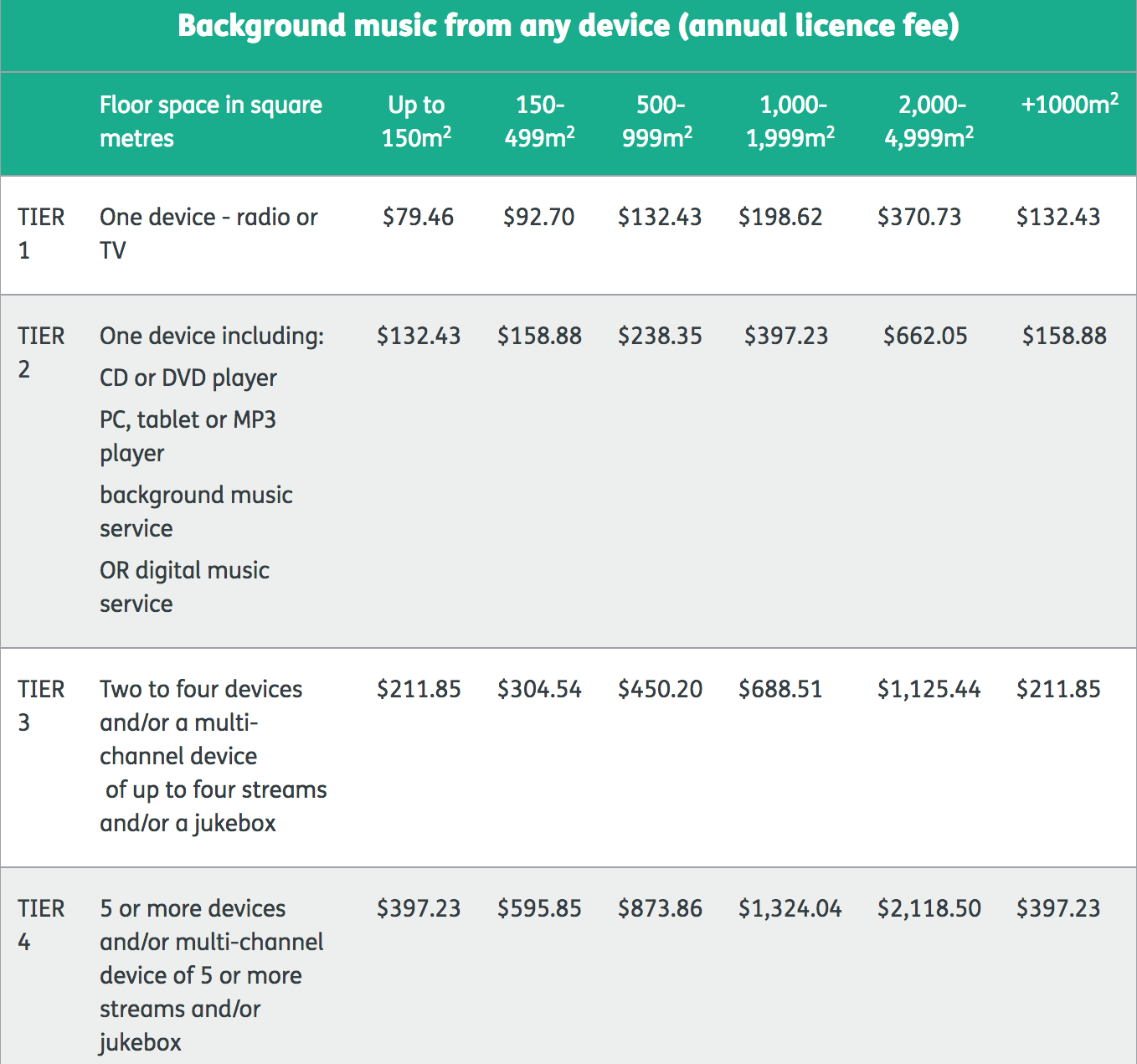Click the $304.54 fee cell
The height and width of the screenshot is (1064, 1137).
(539, 690)
